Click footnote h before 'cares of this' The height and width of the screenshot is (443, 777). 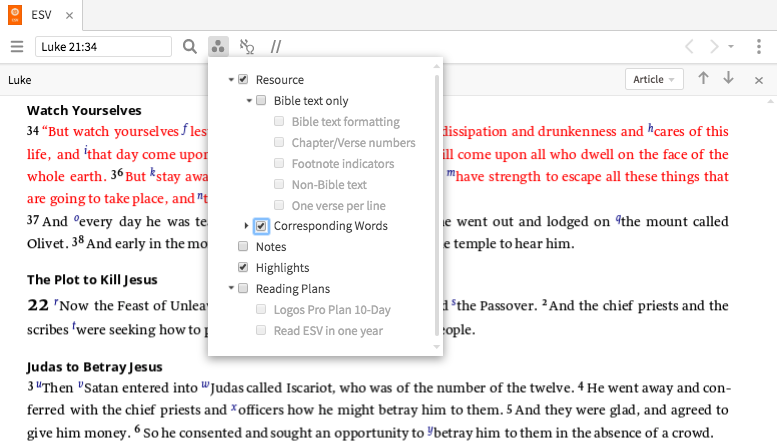651,128
